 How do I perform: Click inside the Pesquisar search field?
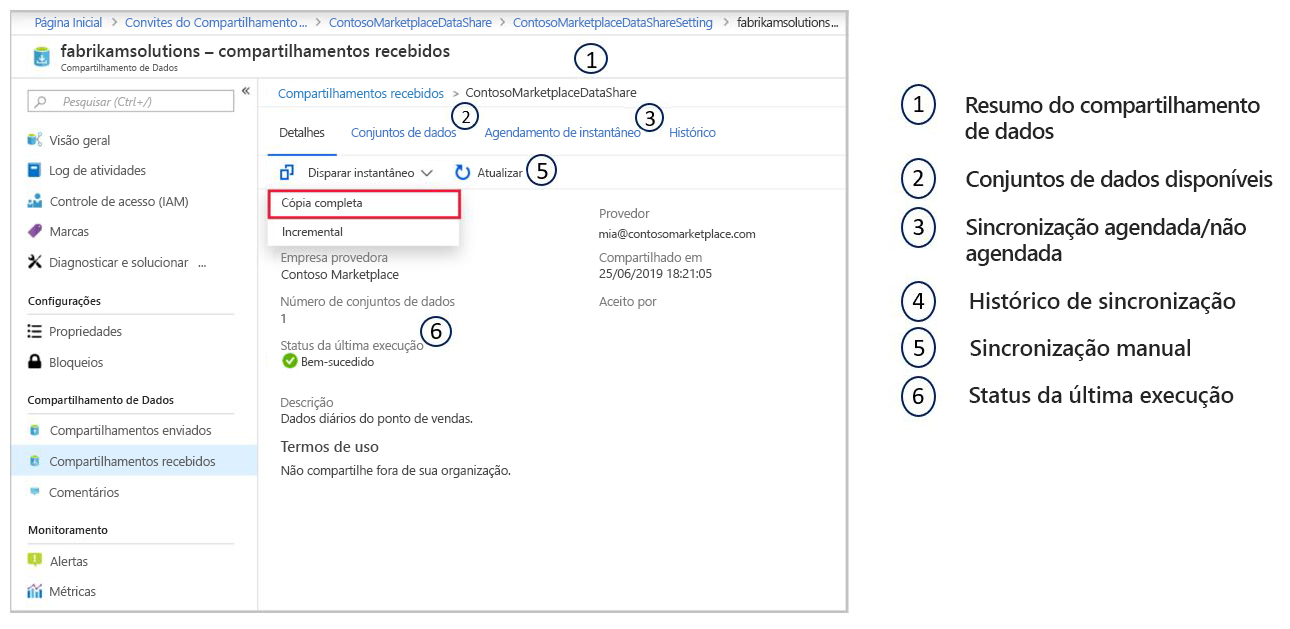click(130, 101)
